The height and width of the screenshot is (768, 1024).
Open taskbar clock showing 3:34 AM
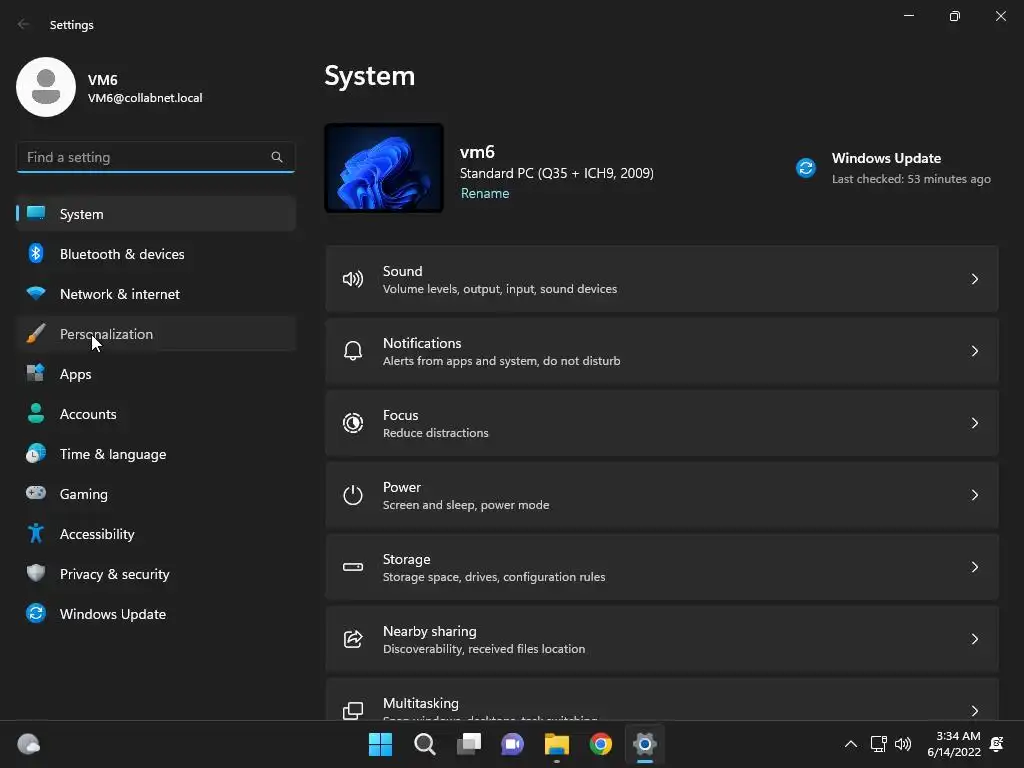953,744
